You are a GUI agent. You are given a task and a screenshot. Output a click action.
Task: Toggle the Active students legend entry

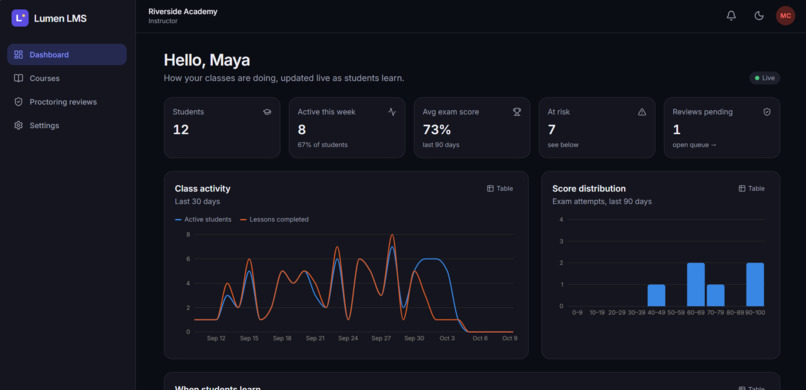point(203,219)
